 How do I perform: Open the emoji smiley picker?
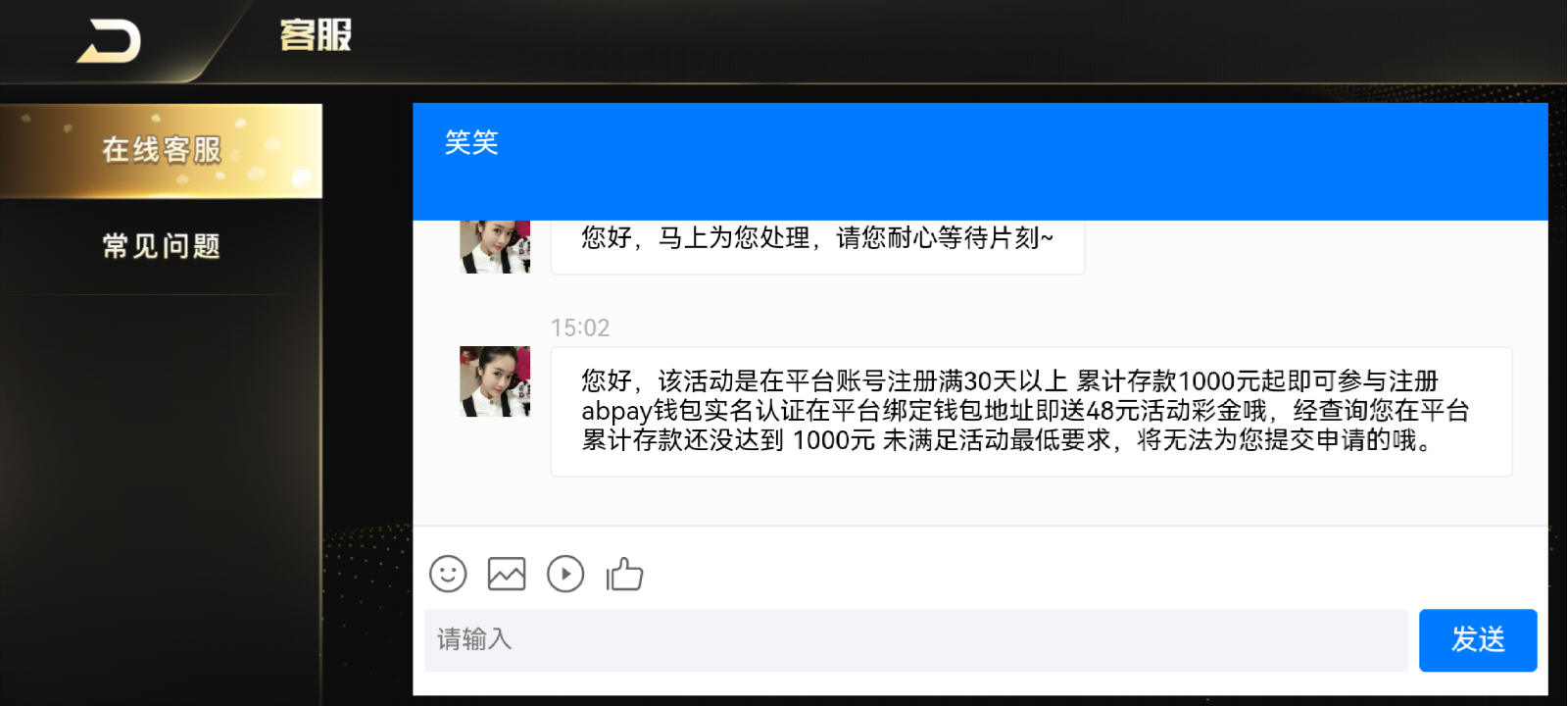pos(448,574)
